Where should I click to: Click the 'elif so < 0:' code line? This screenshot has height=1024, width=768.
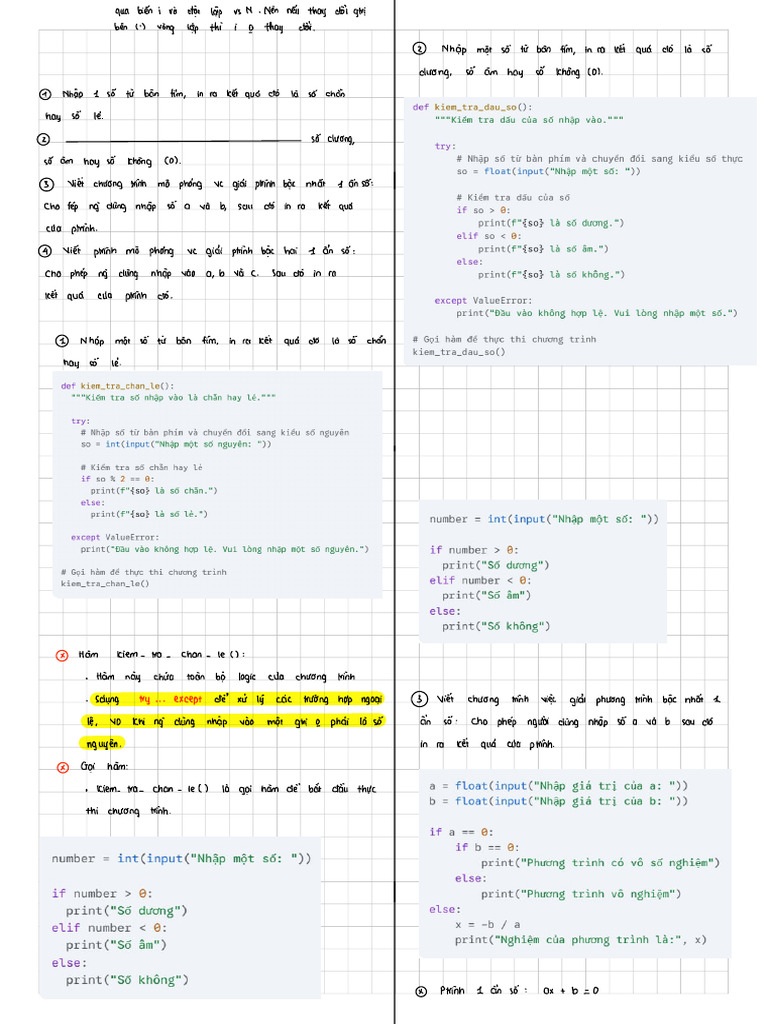point(488,236)
